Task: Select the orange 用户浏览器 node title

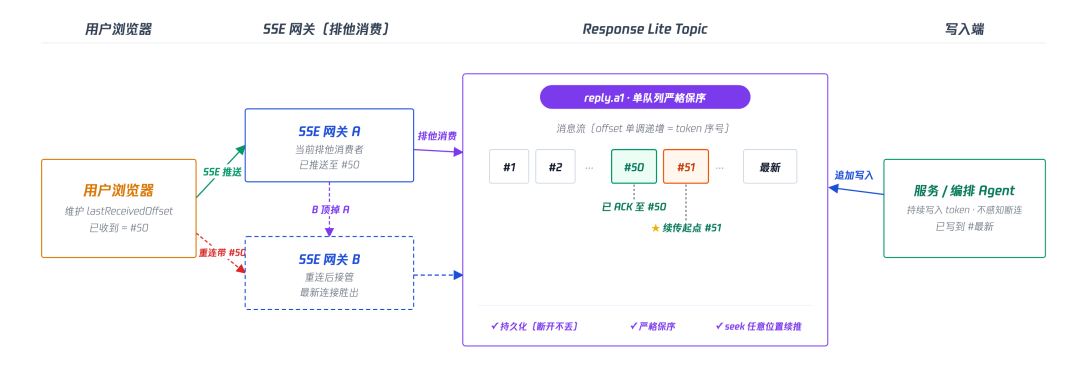Action: (x=118, y=190)
